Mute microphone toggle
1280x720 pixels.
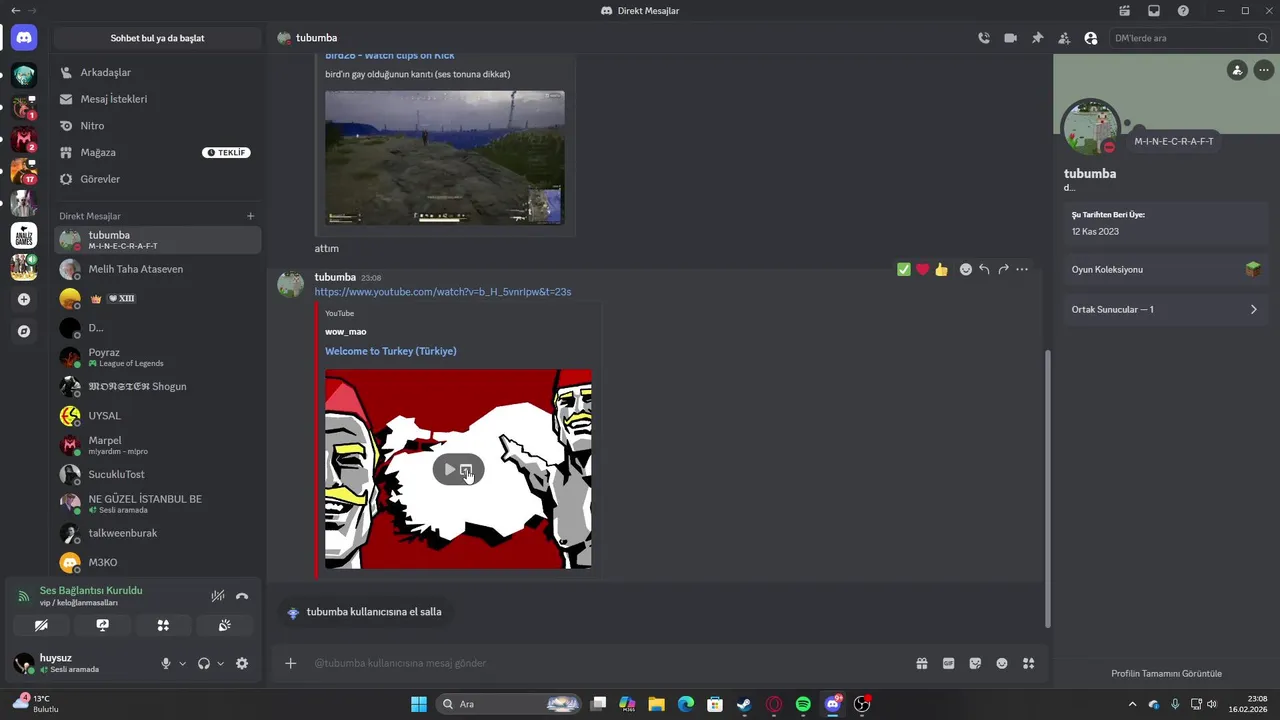(x=166, y=663)
